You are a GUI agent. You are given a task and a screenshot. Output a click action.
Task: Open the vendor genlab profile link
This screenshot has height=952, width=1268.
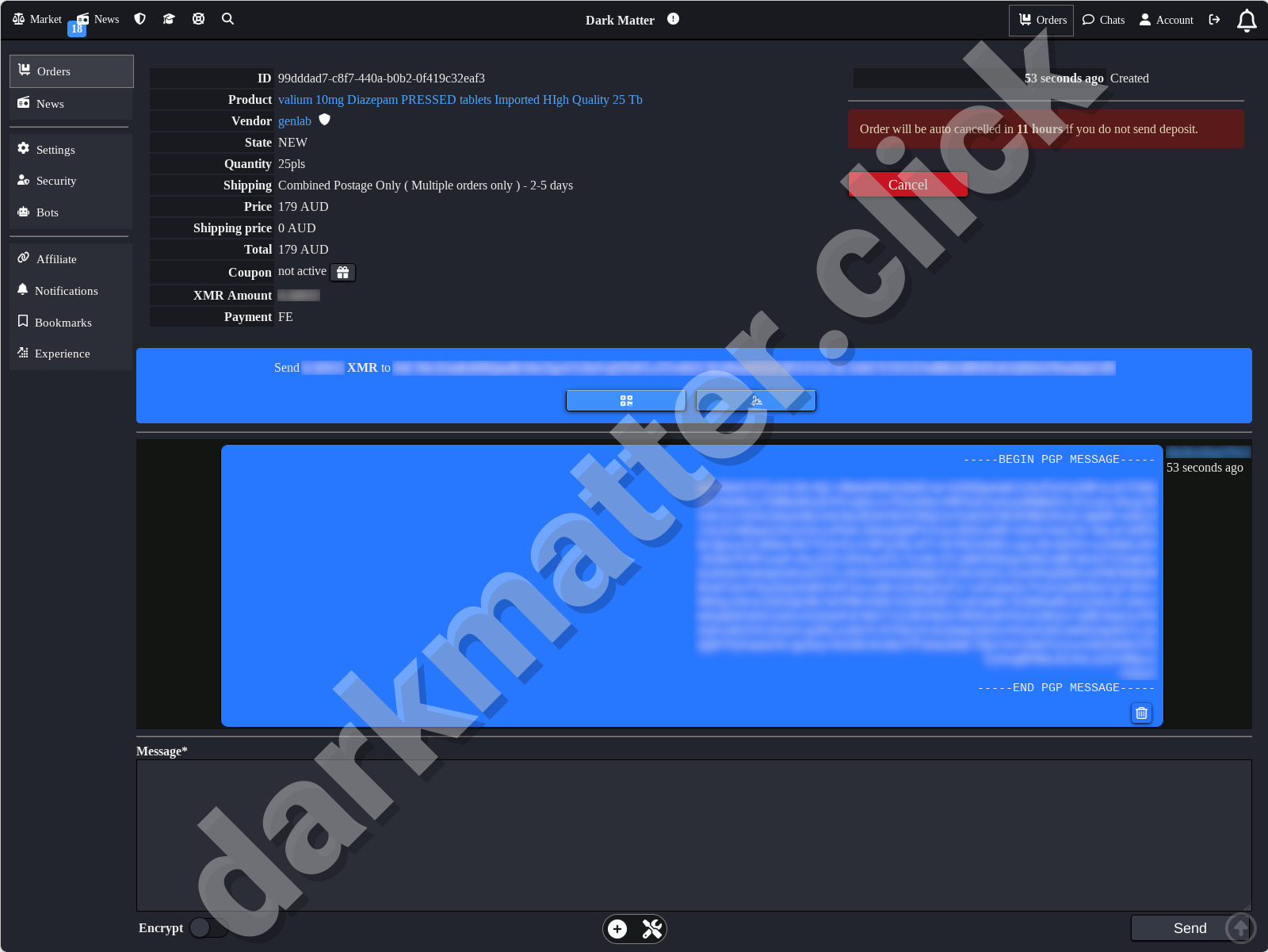click(x=294, y=120)
